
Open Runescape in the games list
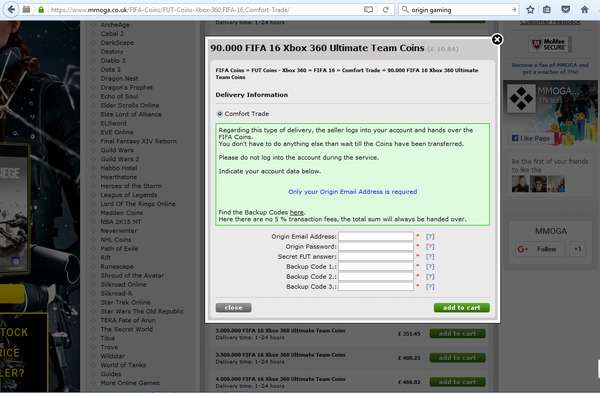117,266
